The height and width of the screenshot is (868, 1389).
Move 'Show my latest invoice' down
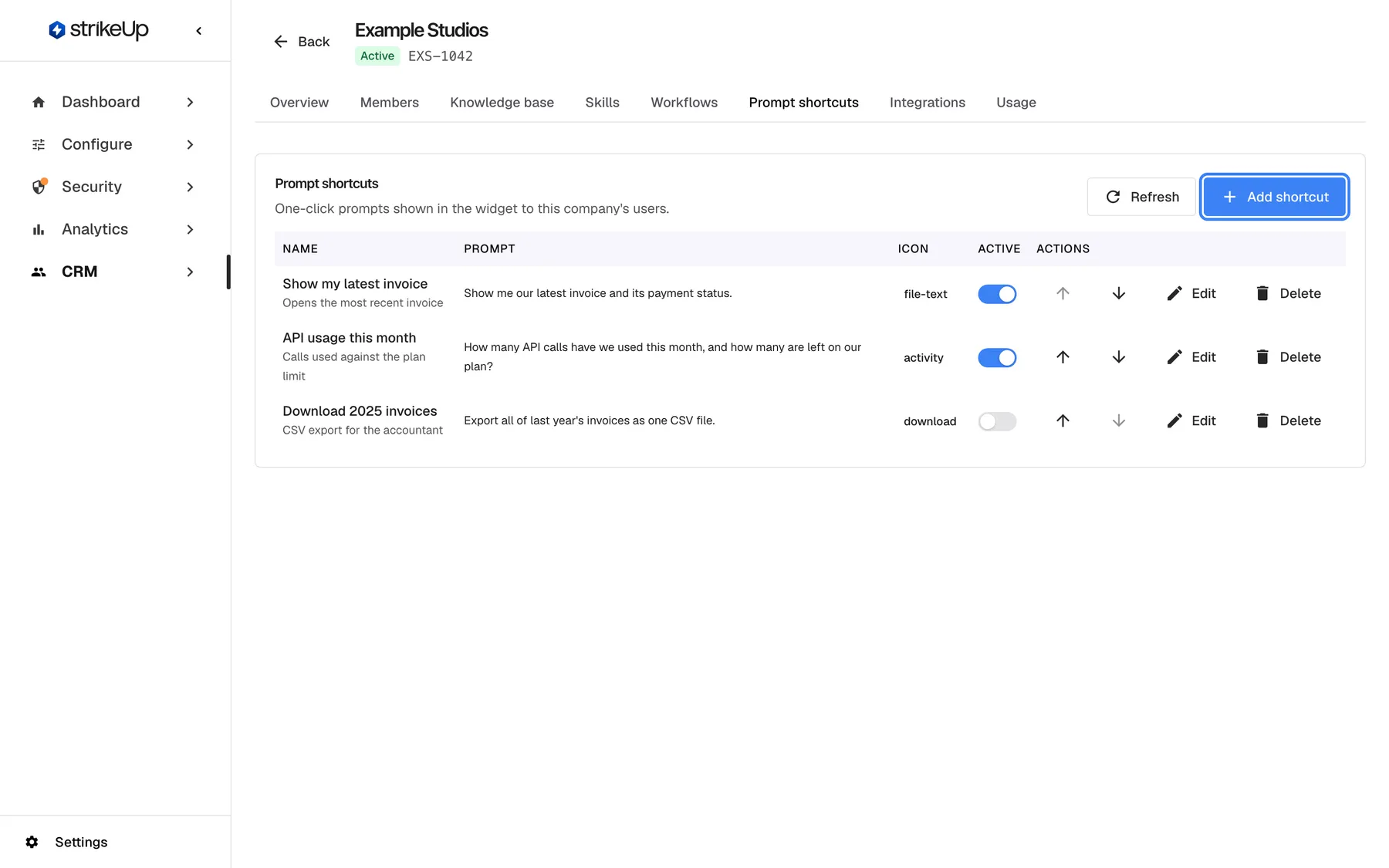tap(1119, 293)
